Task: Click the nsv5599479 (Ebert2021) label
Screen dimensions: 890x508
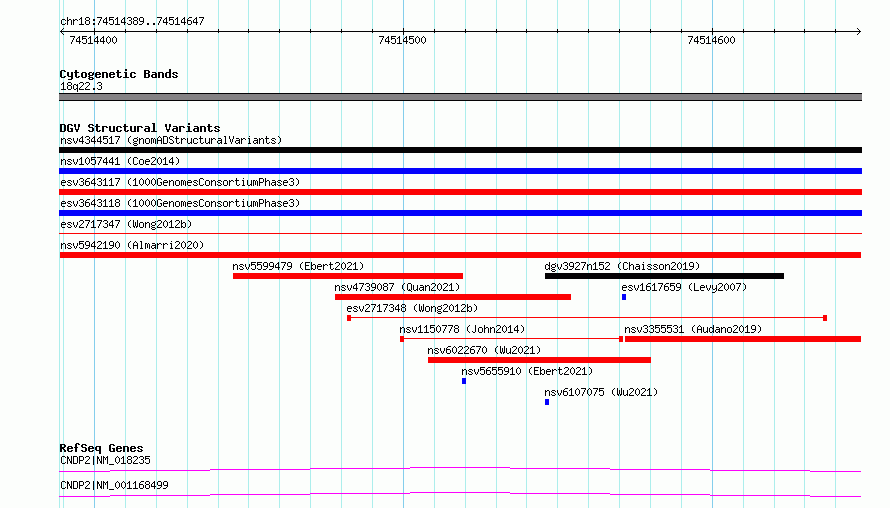Action: (x=298, y=266)
